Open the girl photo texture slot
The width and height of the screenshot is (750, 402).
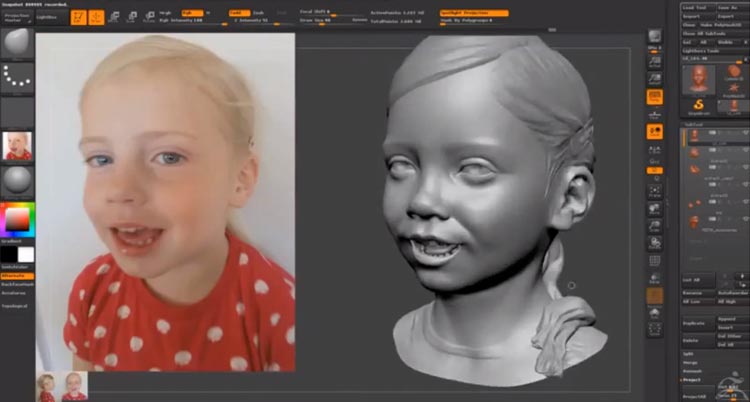pos(17,146)
